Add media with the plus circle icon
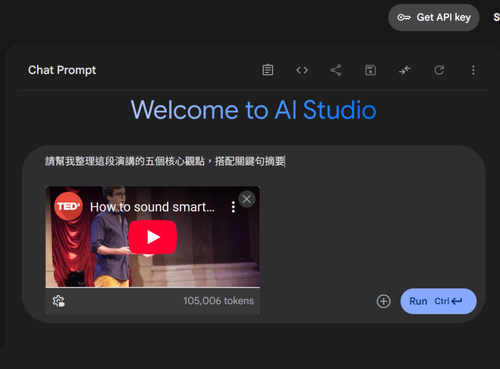The width and height of the screenshot is (500, 369). tap(383, 301)
